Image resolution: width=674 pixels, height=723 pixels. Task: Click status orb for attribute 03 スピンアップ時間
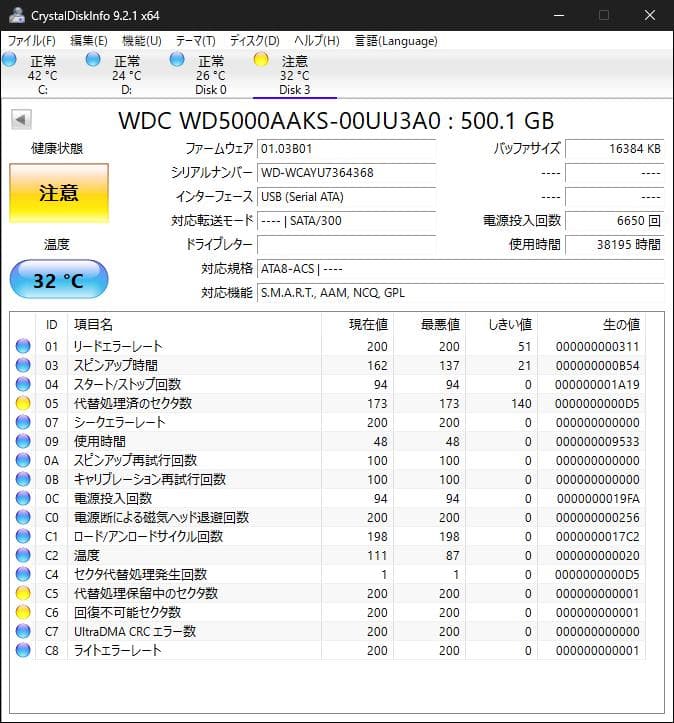(x=23, y=365)
